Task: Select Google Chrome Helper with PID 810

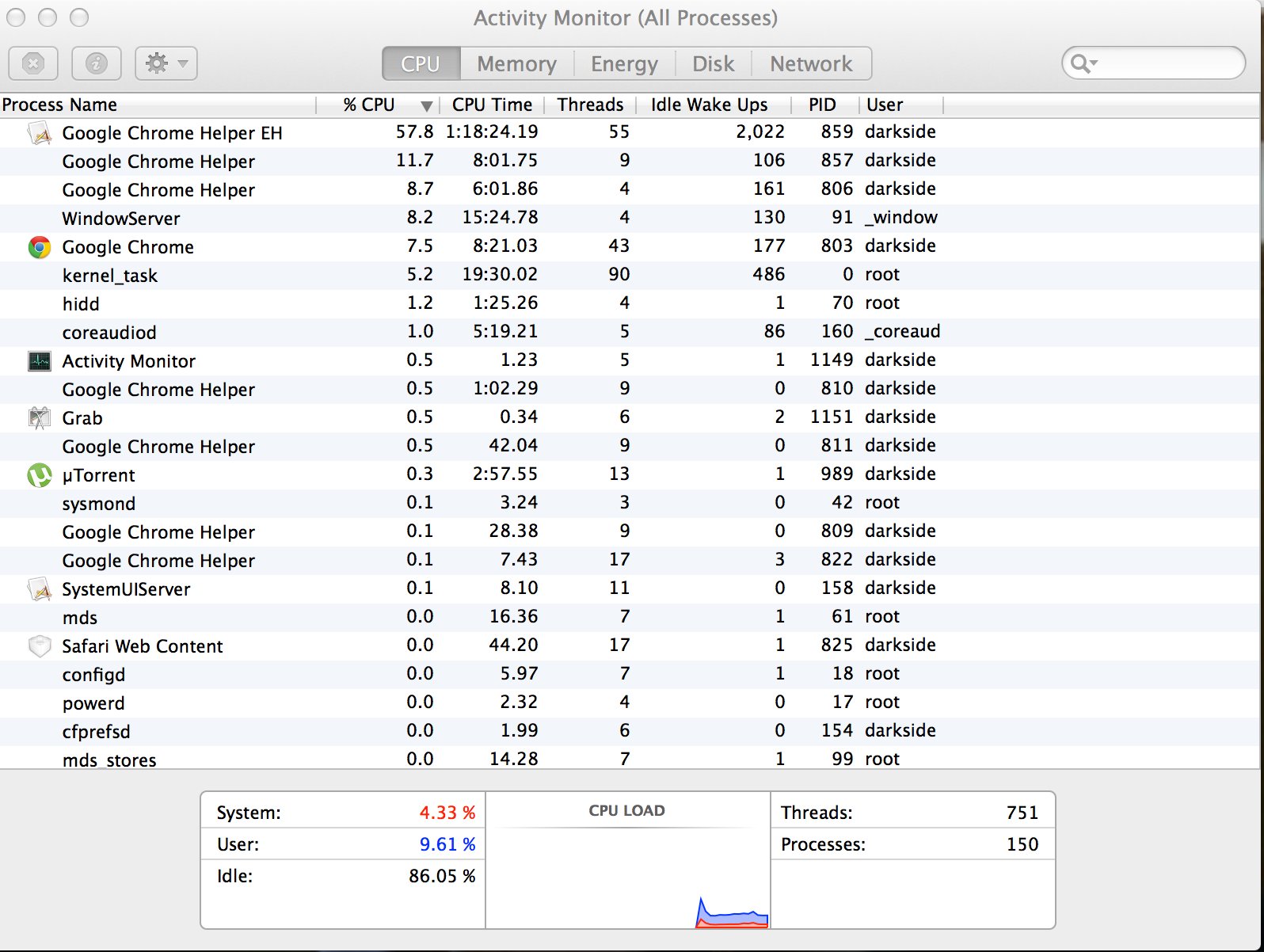Action: [630, 390]
